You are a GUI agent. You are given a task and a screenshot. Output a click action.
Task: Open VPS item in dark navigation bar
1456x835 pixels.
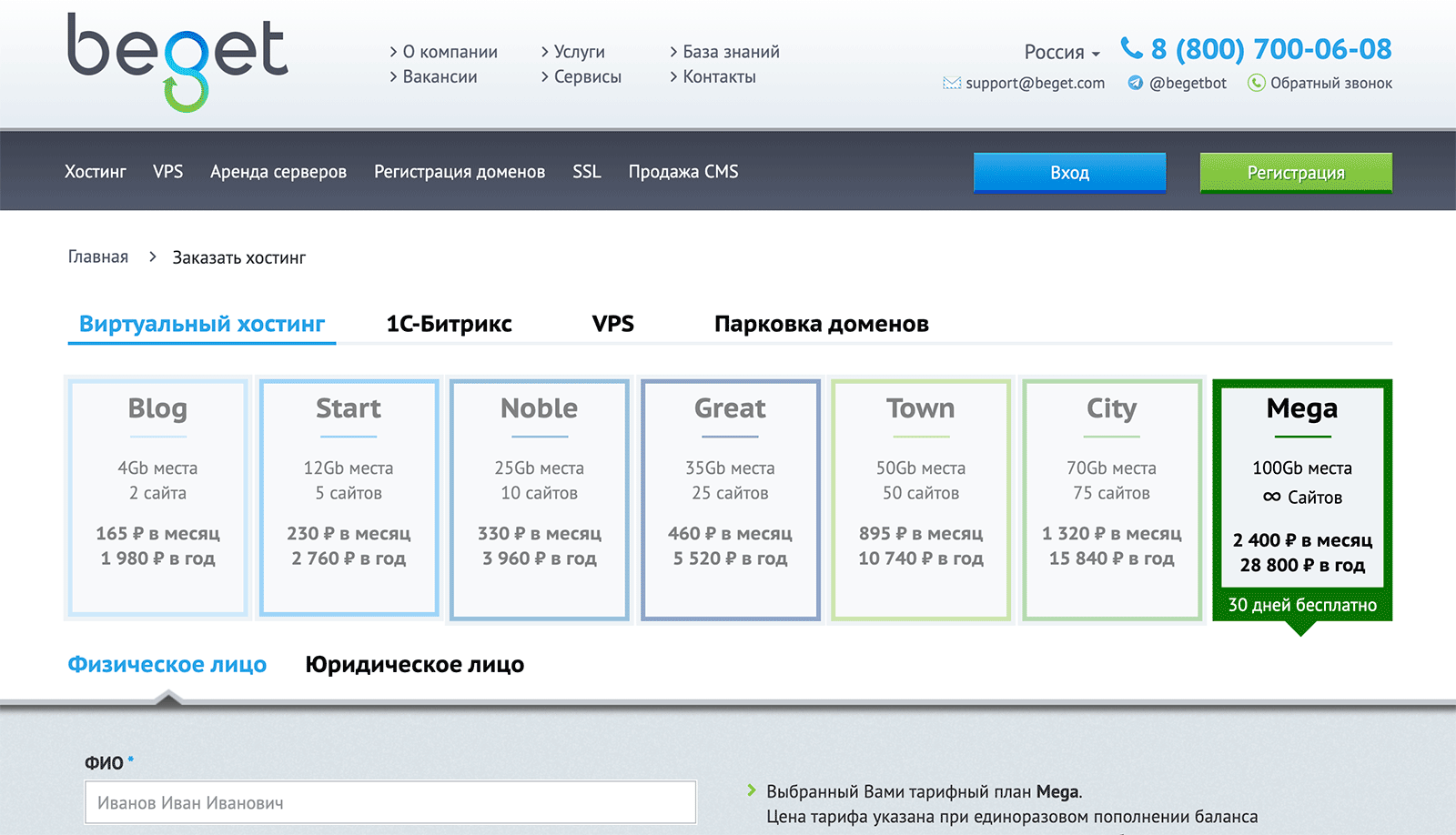click(167, 171)
